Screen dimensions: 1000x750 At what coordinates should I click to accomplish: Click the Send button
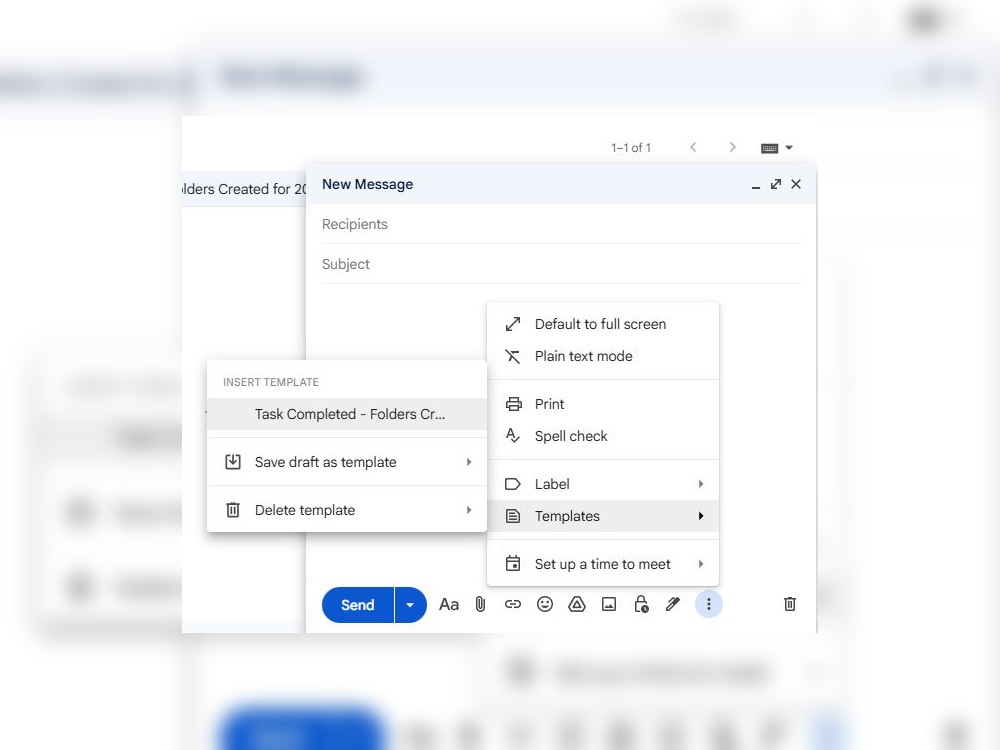point(358,605)
